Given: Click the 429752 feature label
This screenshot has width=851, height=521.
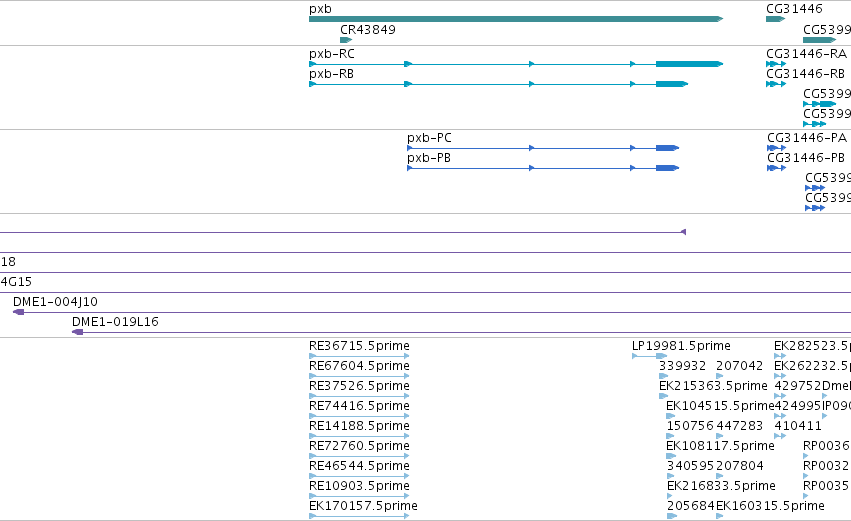Looking at the screenshot, I should coord(798,386).
